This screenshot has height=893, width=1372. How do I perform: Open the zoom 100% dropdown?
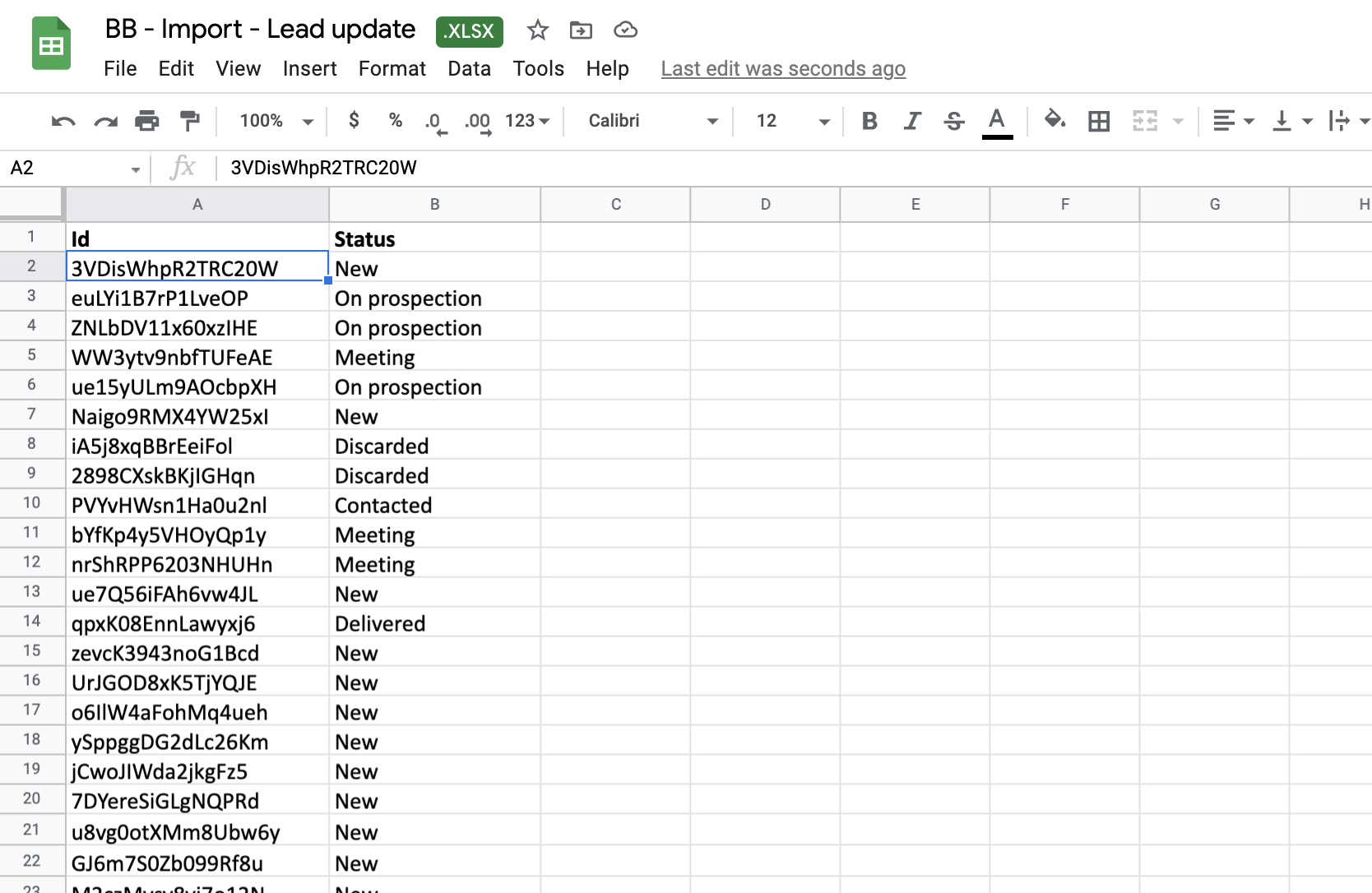[x=276, y=121]
